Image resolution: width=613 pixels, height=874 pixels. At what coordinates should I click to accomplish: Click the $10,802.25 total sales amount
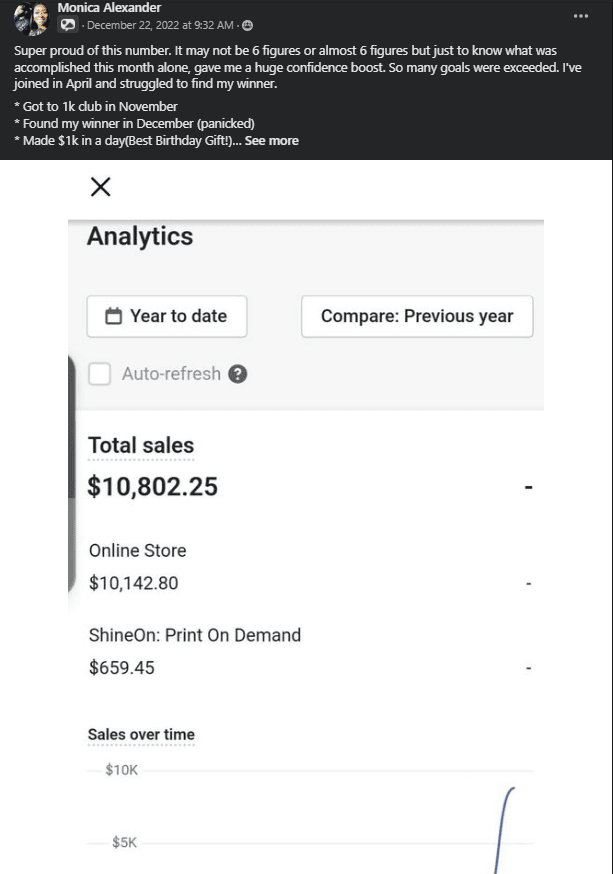click(x=152, y=487)
